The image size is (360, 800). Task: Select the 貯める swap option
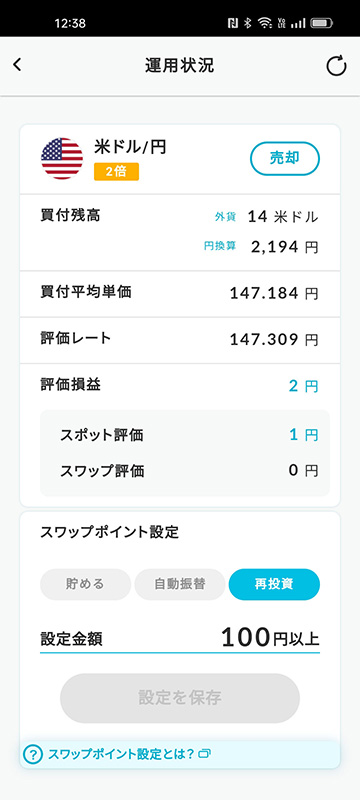point(85,584)
